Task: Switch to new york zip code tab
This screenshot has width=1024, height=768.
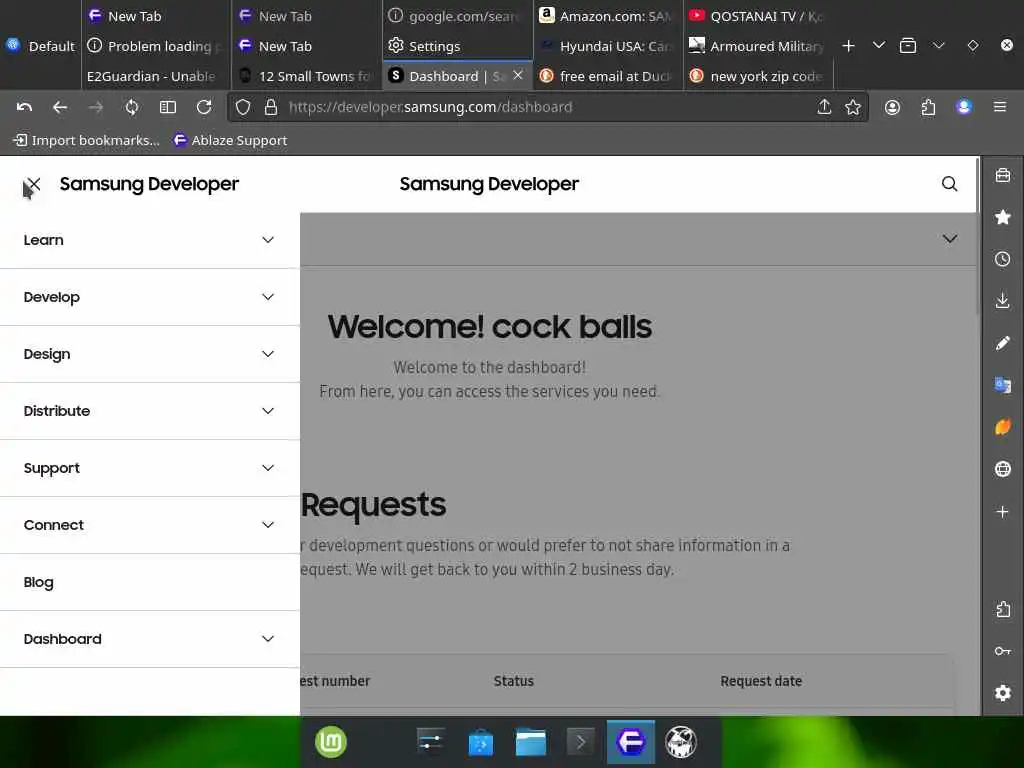Action: pyautogui.click(x=758, y=76)
